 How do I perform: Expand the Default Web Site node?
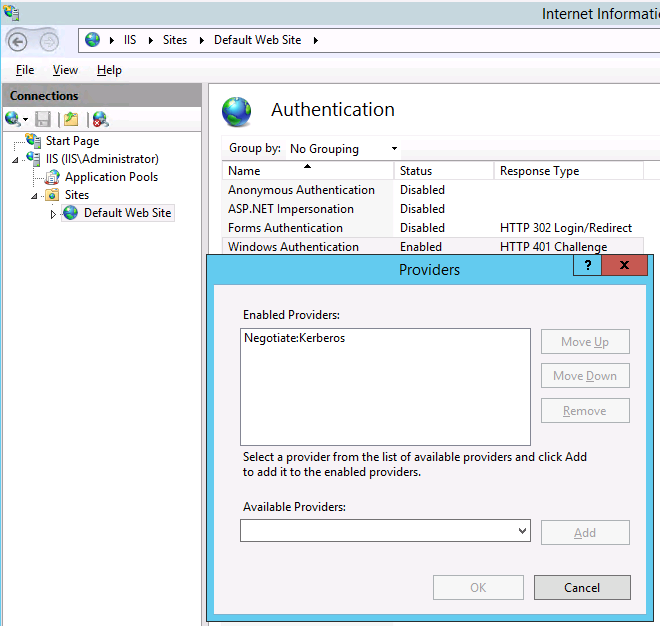coord(53,214)
